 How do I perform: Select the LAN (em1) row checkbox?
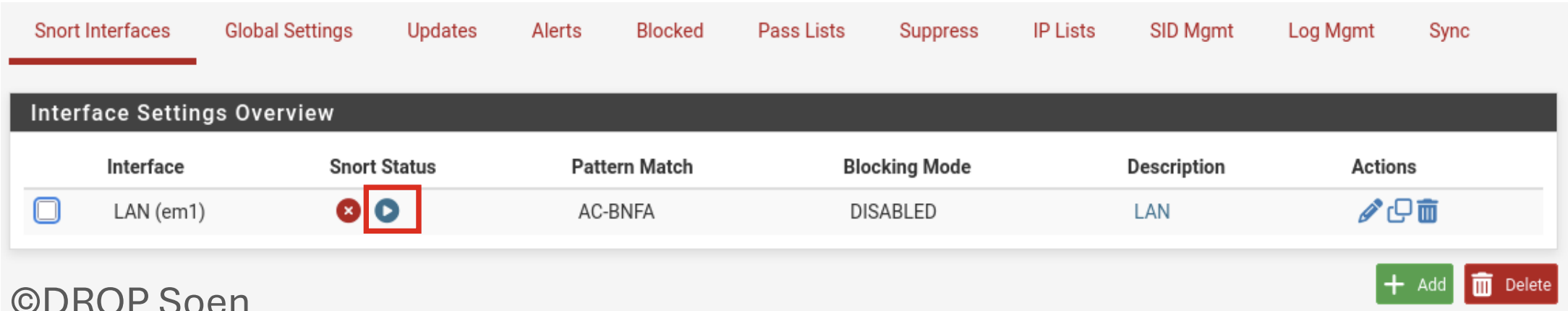47,210
